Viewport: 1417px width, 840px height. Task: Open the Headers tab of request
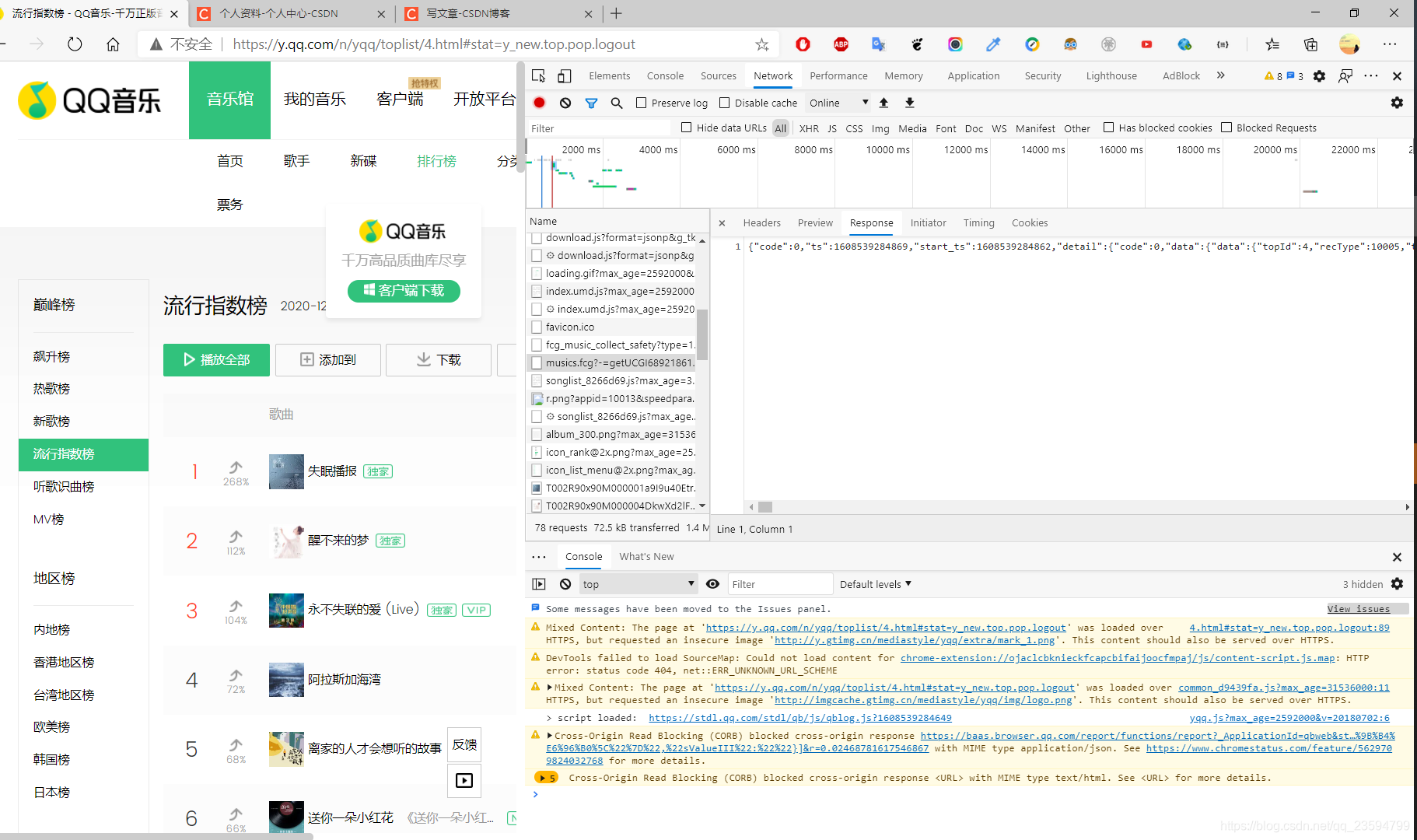tap(761, 222)
